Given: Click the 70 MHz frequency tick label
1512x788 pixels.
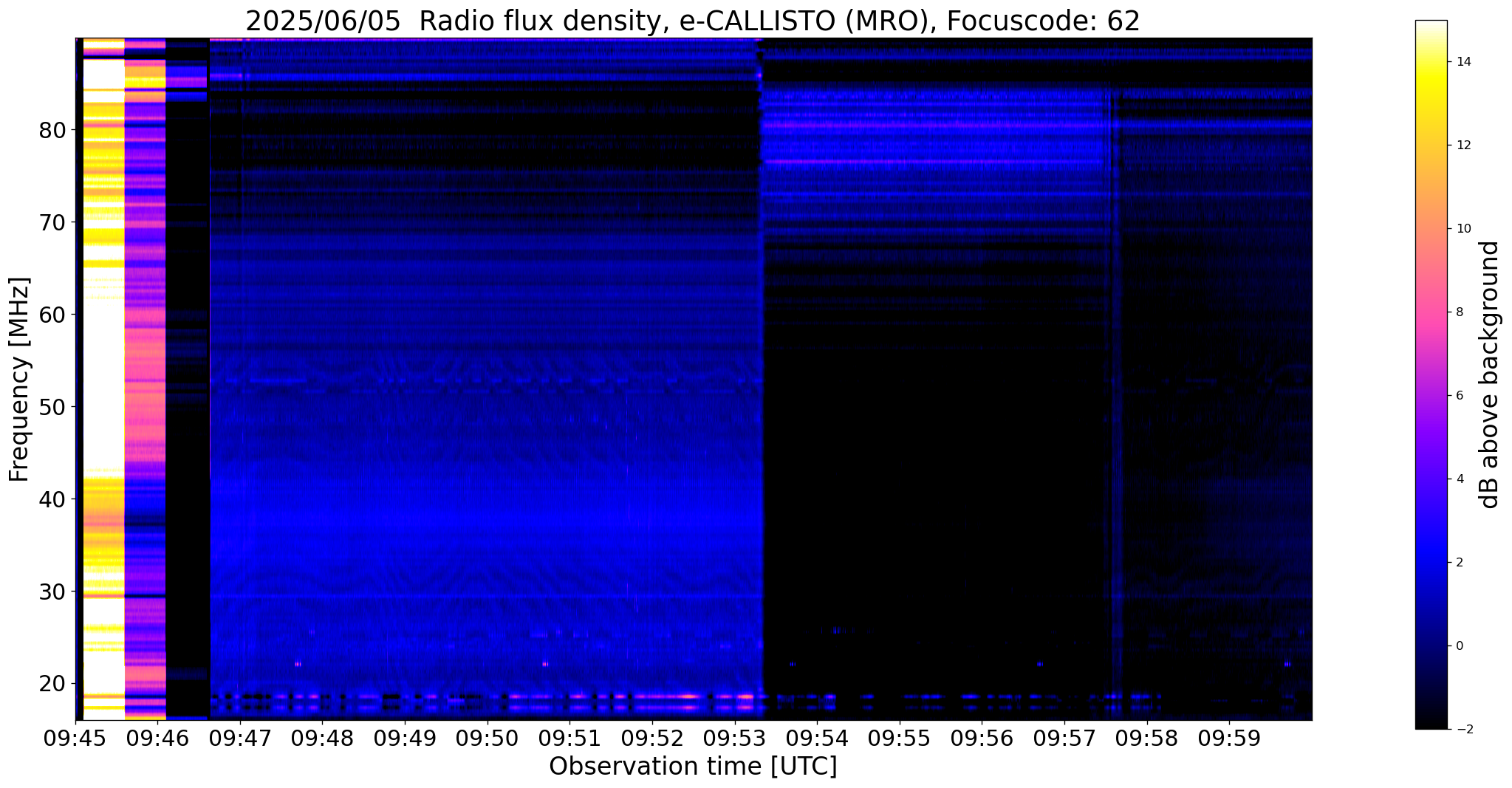Looking at the screenshot, I should tap(52, 222).
